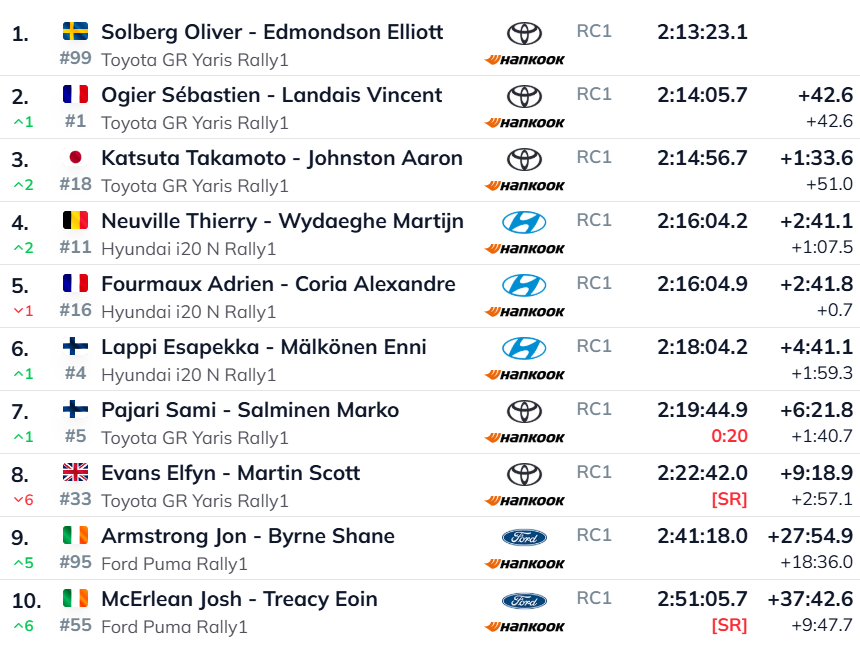Image resolution: width=860 pixels, height=646 pixels.
Task: Click the Belgian flag beside Neuville Thierry
Action: point(75,221)
